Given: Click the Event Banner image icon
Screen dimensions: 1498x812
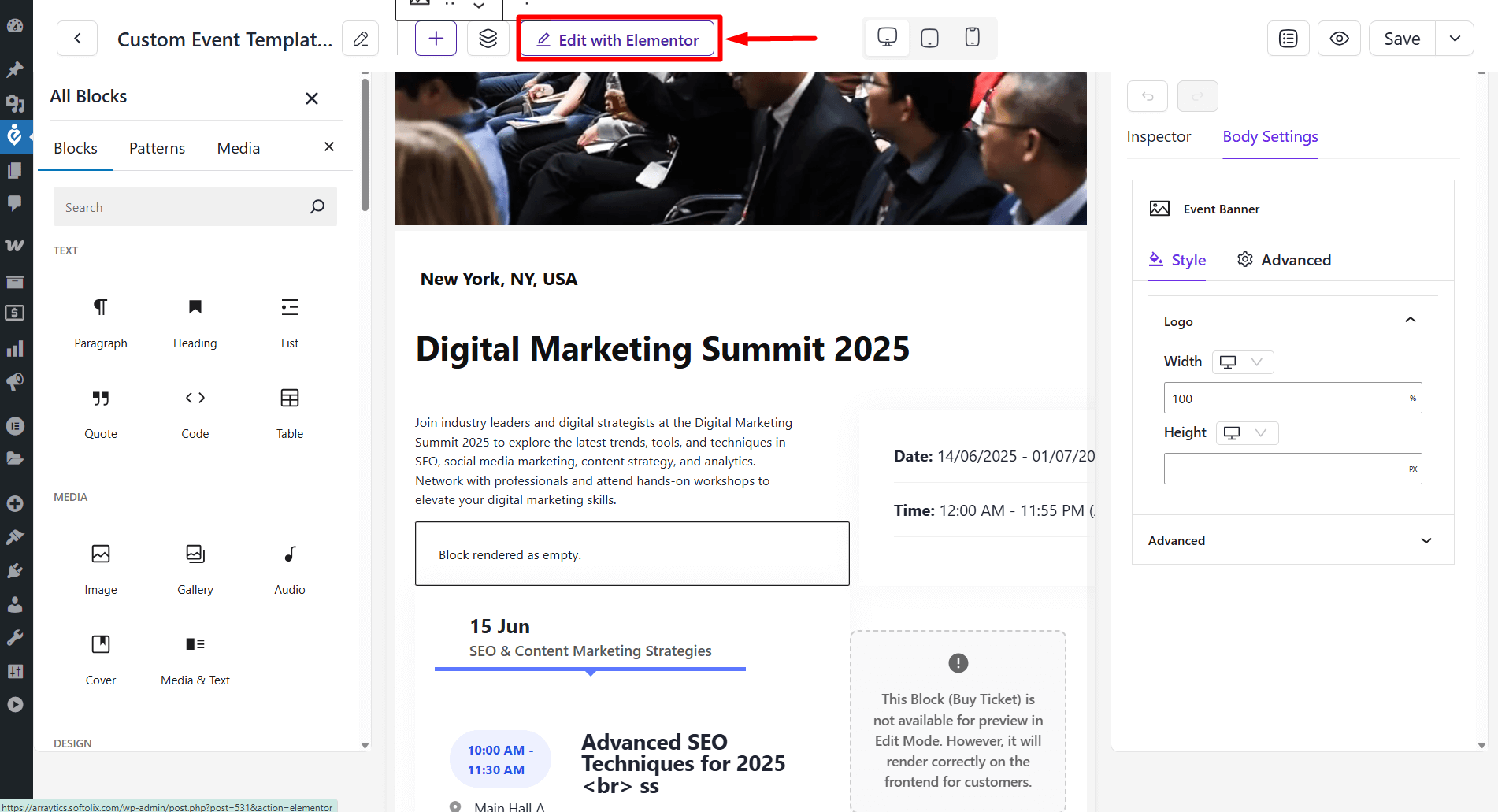Looking at the screenshot, I should pos(1159,209).
